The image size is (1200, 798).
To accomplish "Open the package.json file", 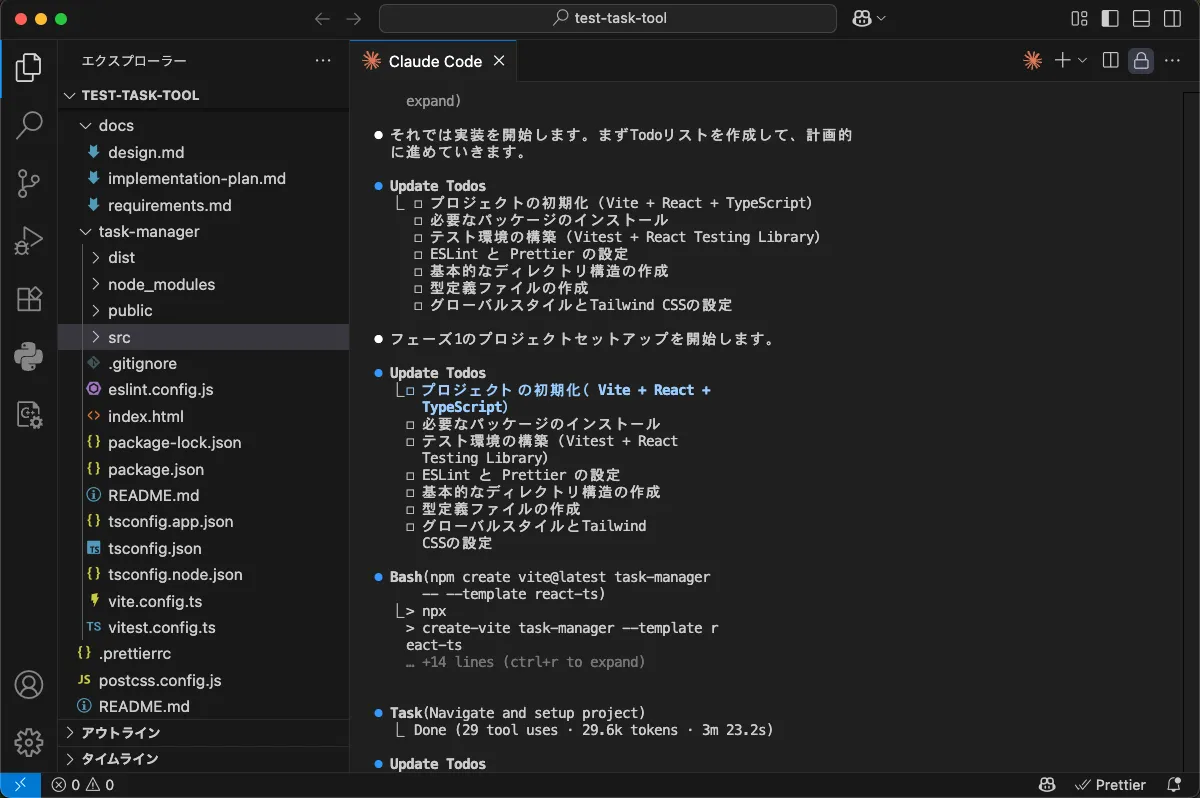I will [x=155, y=469].
